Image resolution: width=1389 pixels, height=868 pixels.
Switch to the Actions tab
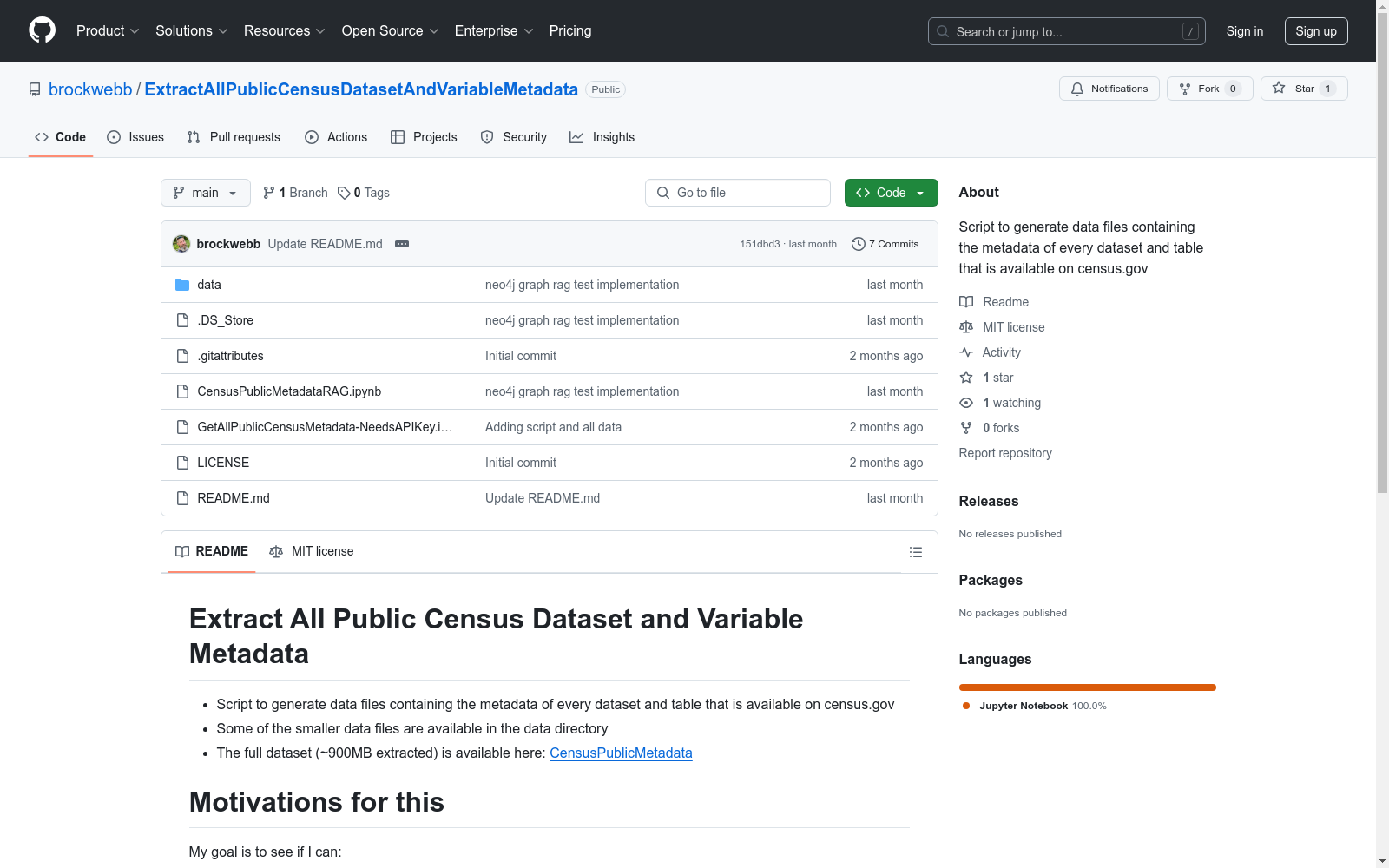pyautogui.click(x=336, y=137)
